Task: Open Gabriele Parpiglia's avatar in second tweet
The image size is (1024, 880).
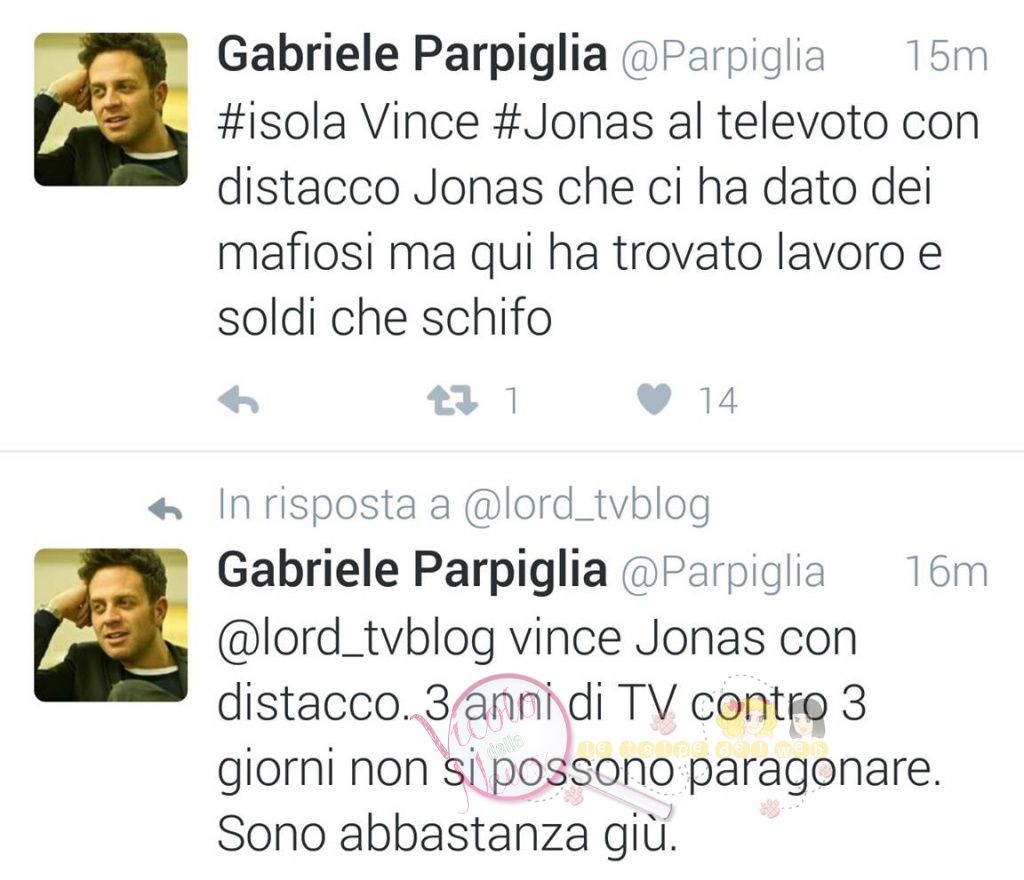Action: pos(111,625)
